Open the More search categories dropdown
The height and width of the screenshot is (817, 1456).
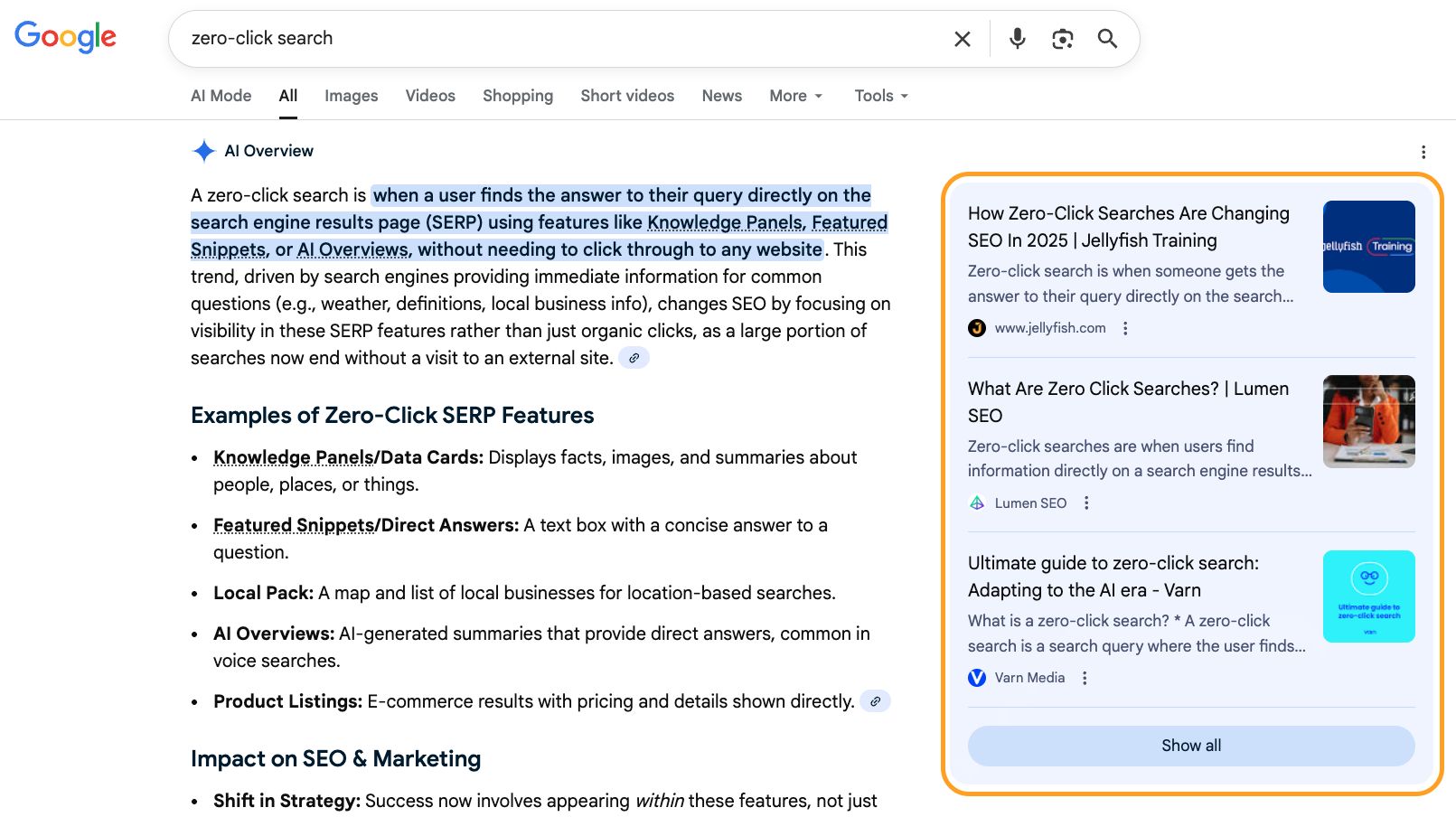tap(794, 95)
